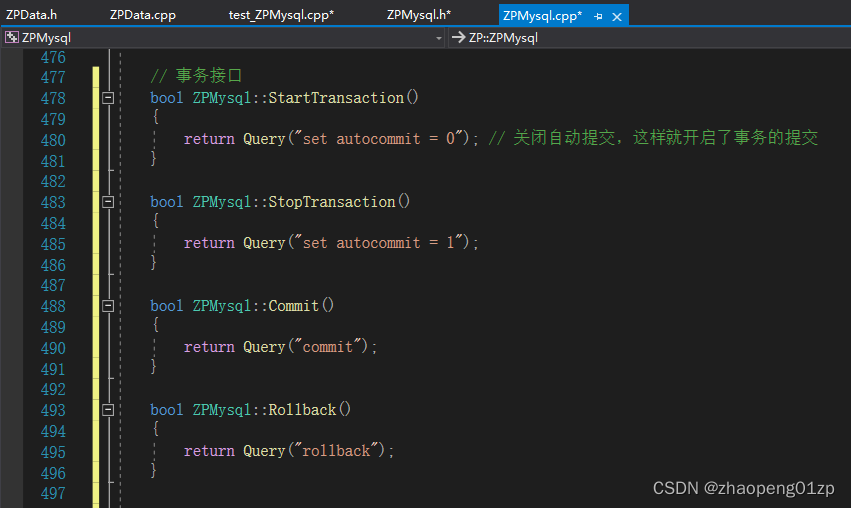Click the ZPMysql project icon in navigation bar
Viewport: 851px width, 508px height.
tap(11, 37)
